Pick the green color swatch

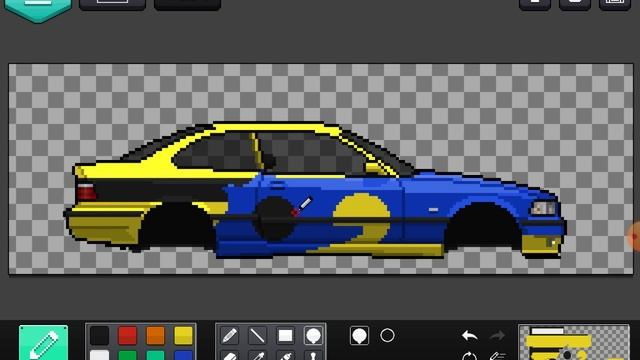click(x=127, y=355)
